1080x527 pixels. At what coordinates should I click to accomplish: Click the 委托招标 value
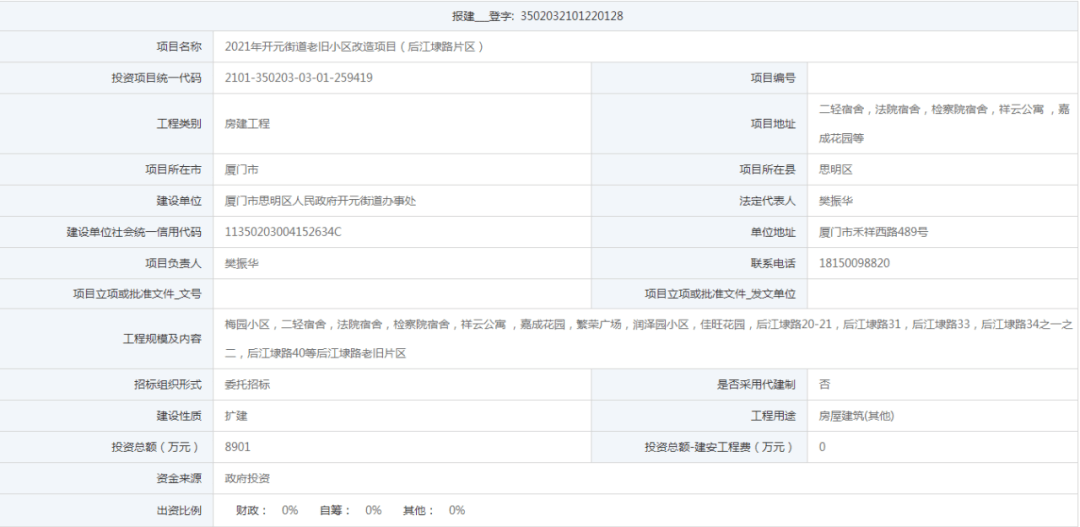click(247, 384)
